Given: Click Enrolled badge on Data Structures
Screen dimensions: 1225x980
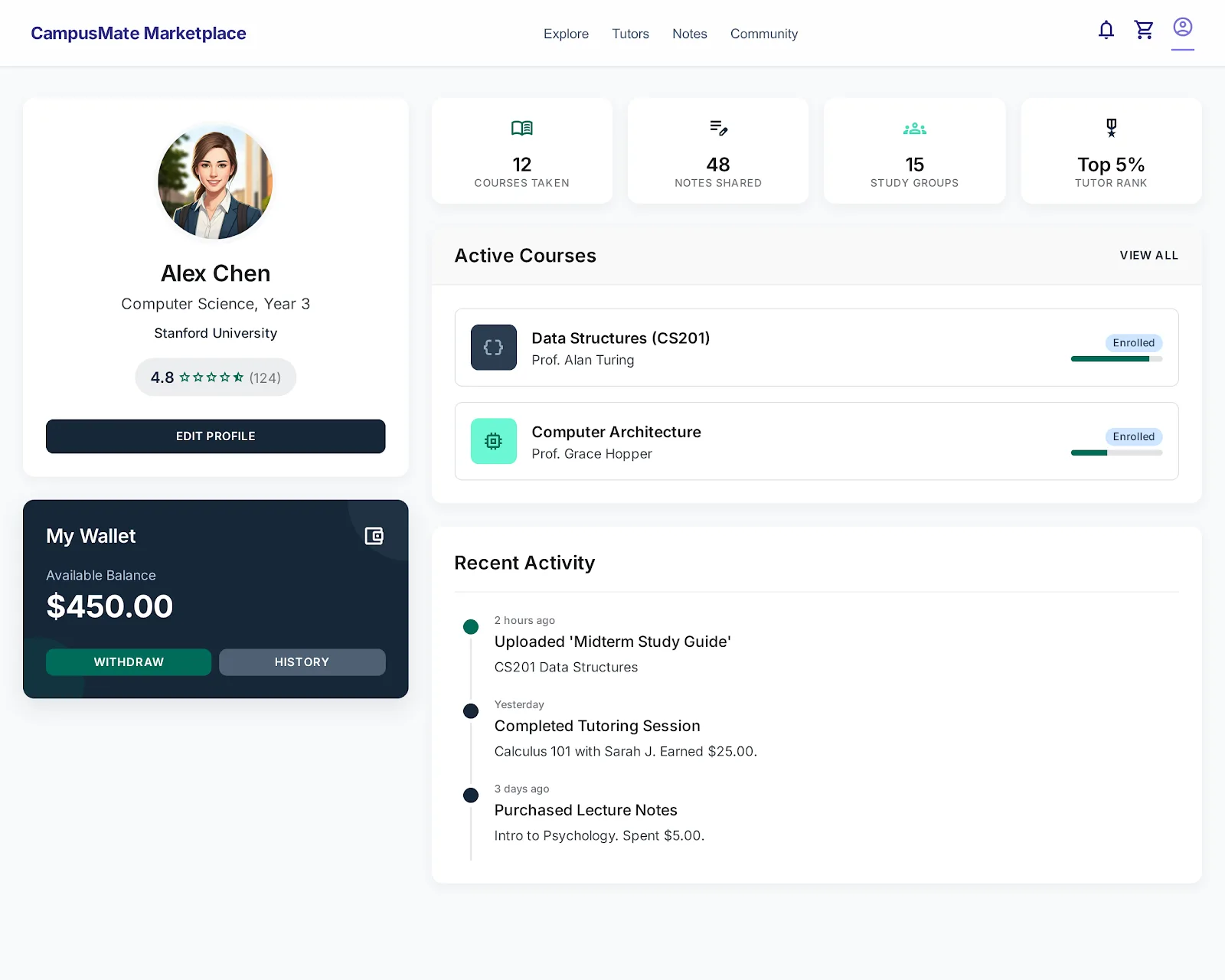Looking at the screenshot, I should click(x=1134, y=343).
